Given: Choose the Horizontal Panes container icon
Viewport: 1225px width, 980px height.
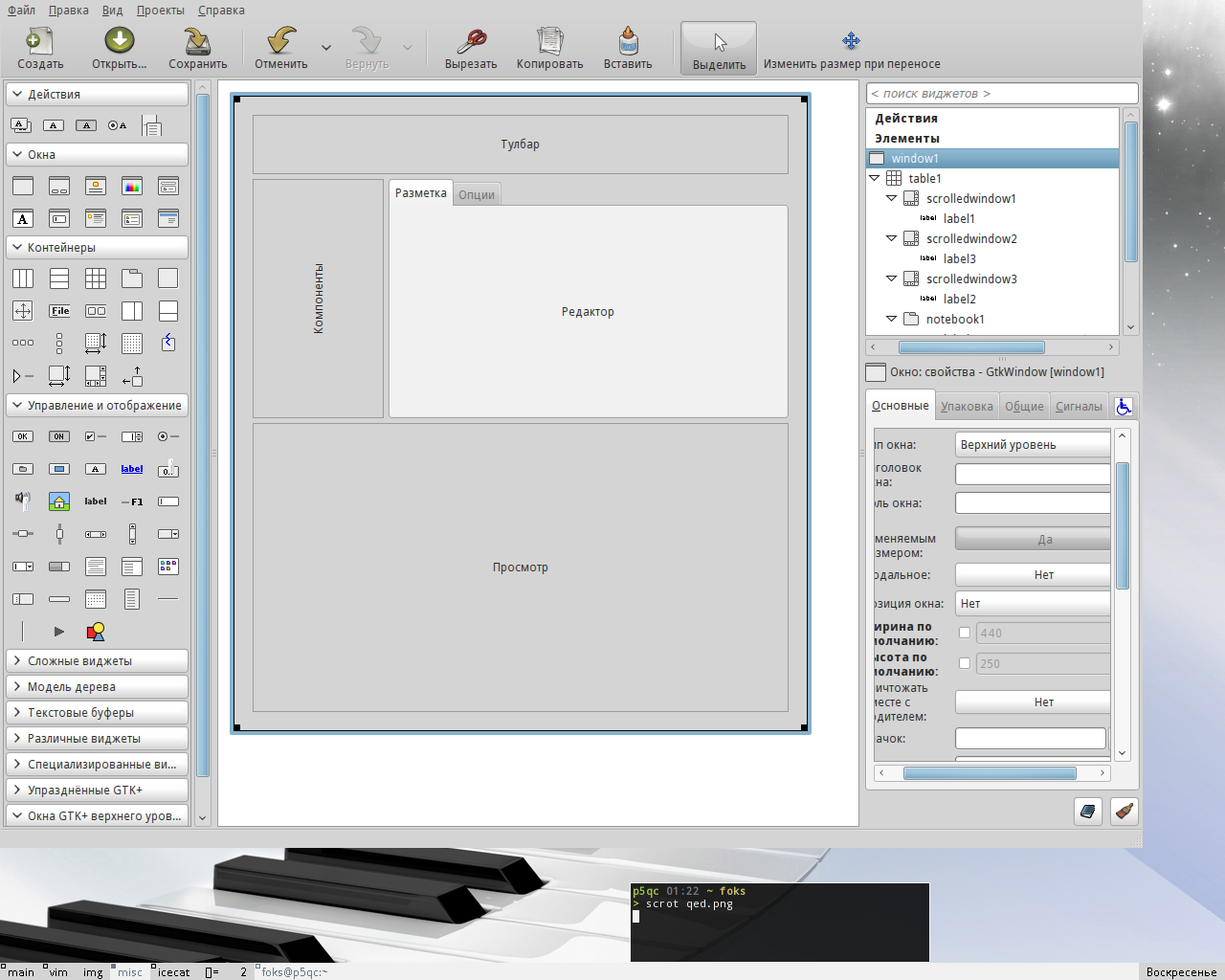Looking at the screenshot, I should pos(132,311).
